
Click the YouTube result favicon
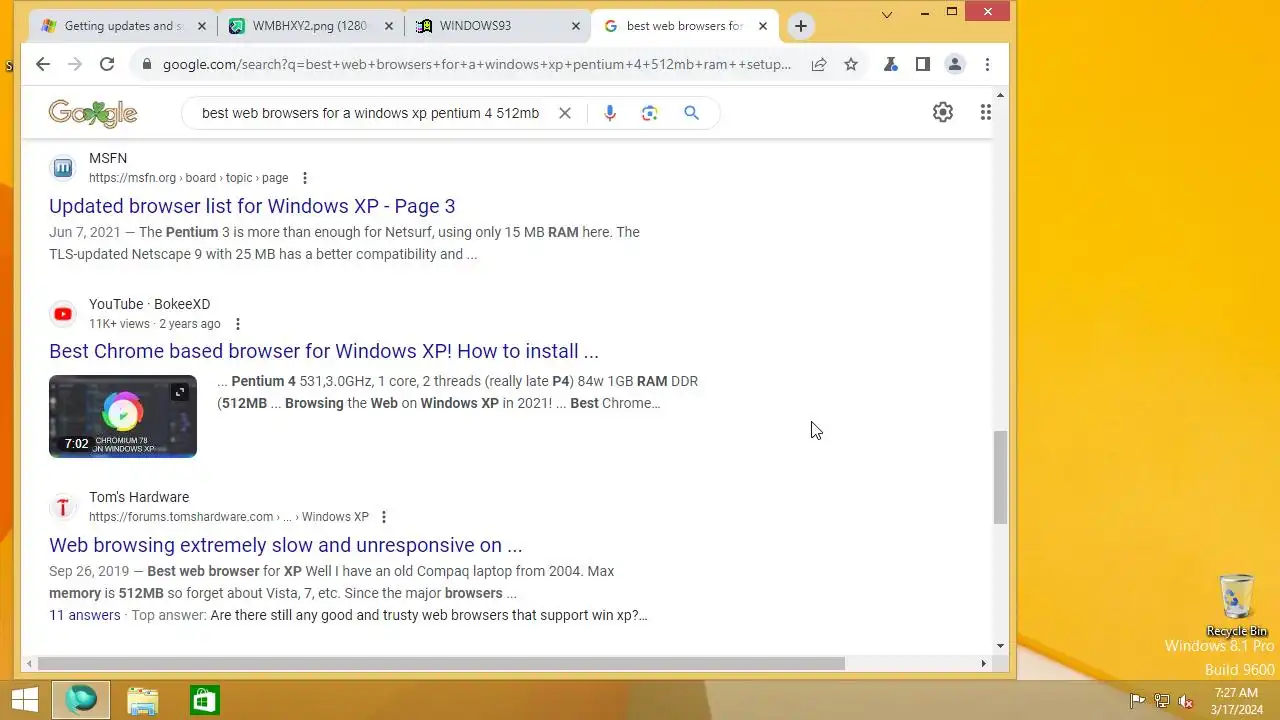[63, 314]
